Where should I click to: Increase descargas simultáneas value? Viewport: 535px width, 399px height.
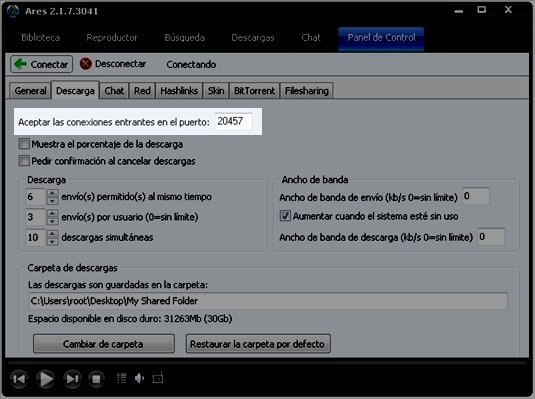pyautogui.click(x=52, y=234)
